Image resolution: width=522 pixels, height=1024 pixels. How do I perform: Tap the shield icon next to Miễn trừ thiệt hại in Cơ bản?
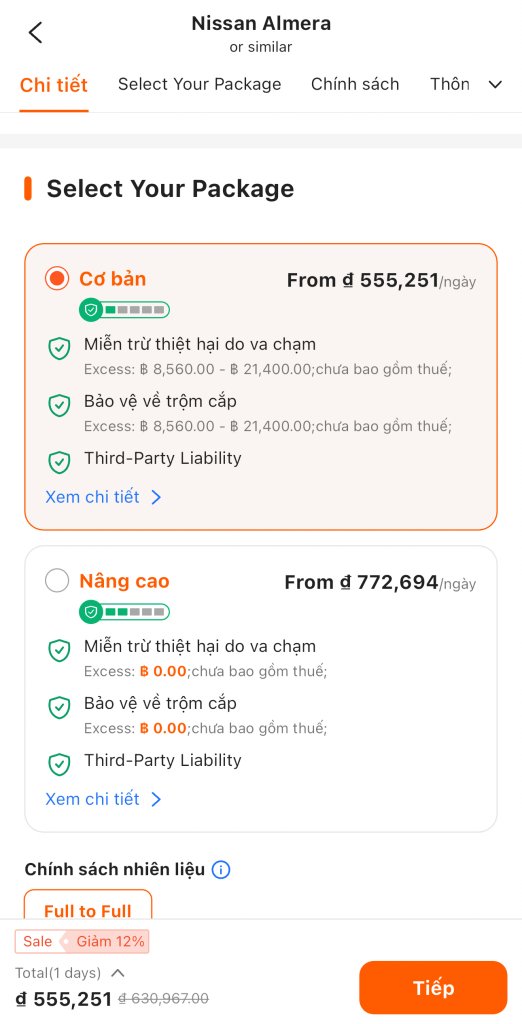pyautogui.click(x=59, y=348)
